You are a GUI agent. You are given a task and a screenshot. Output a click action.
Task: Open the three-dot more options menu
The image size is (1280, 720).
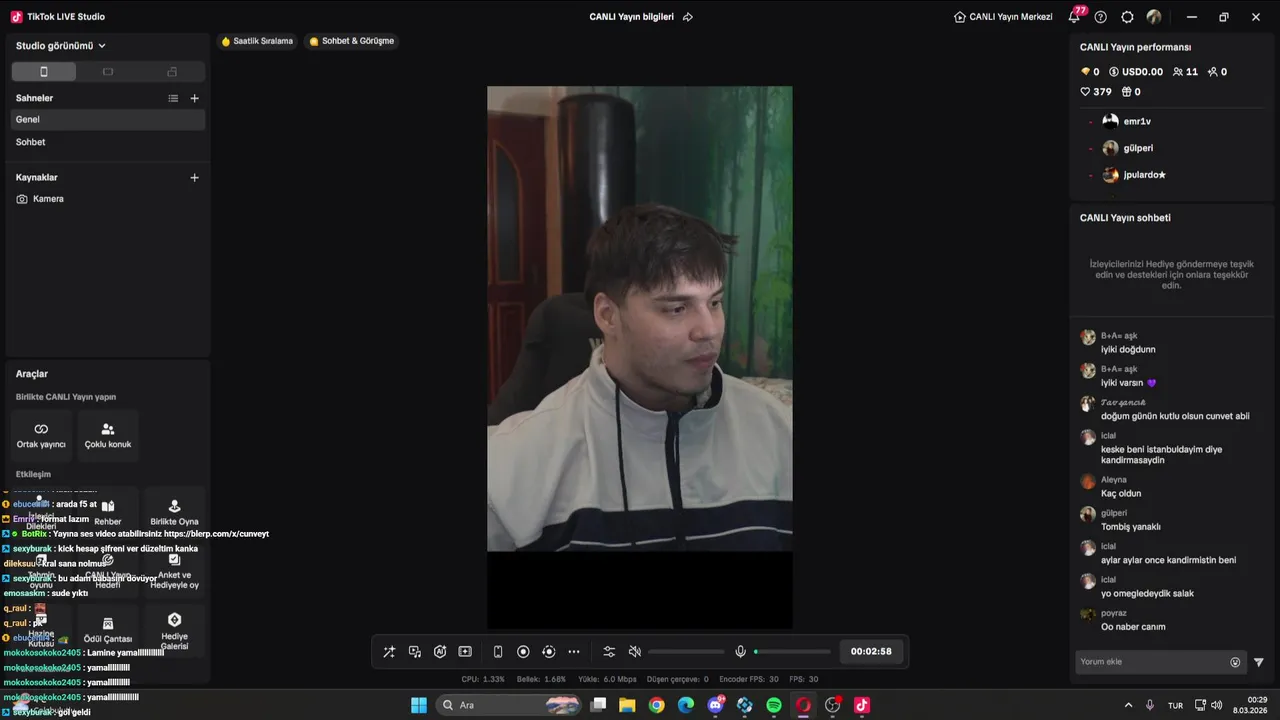coord(574,652)
